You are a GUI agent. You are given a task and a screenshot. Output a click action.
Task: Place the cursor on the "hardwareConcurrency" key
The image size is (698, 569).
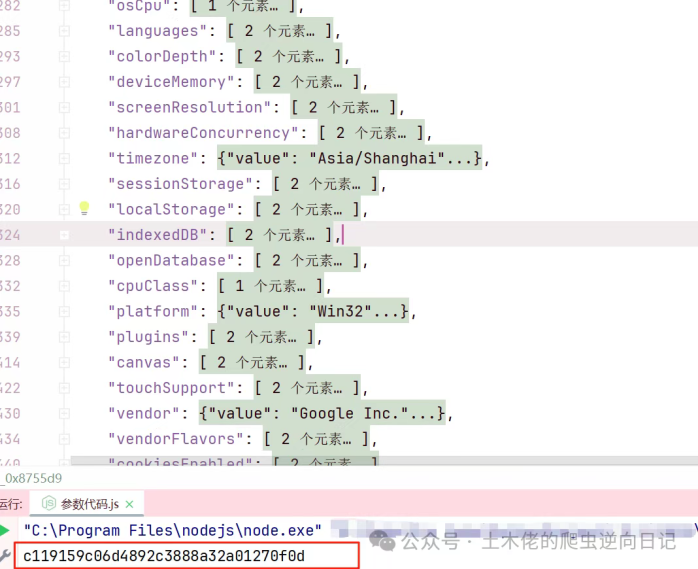(198, 133)
